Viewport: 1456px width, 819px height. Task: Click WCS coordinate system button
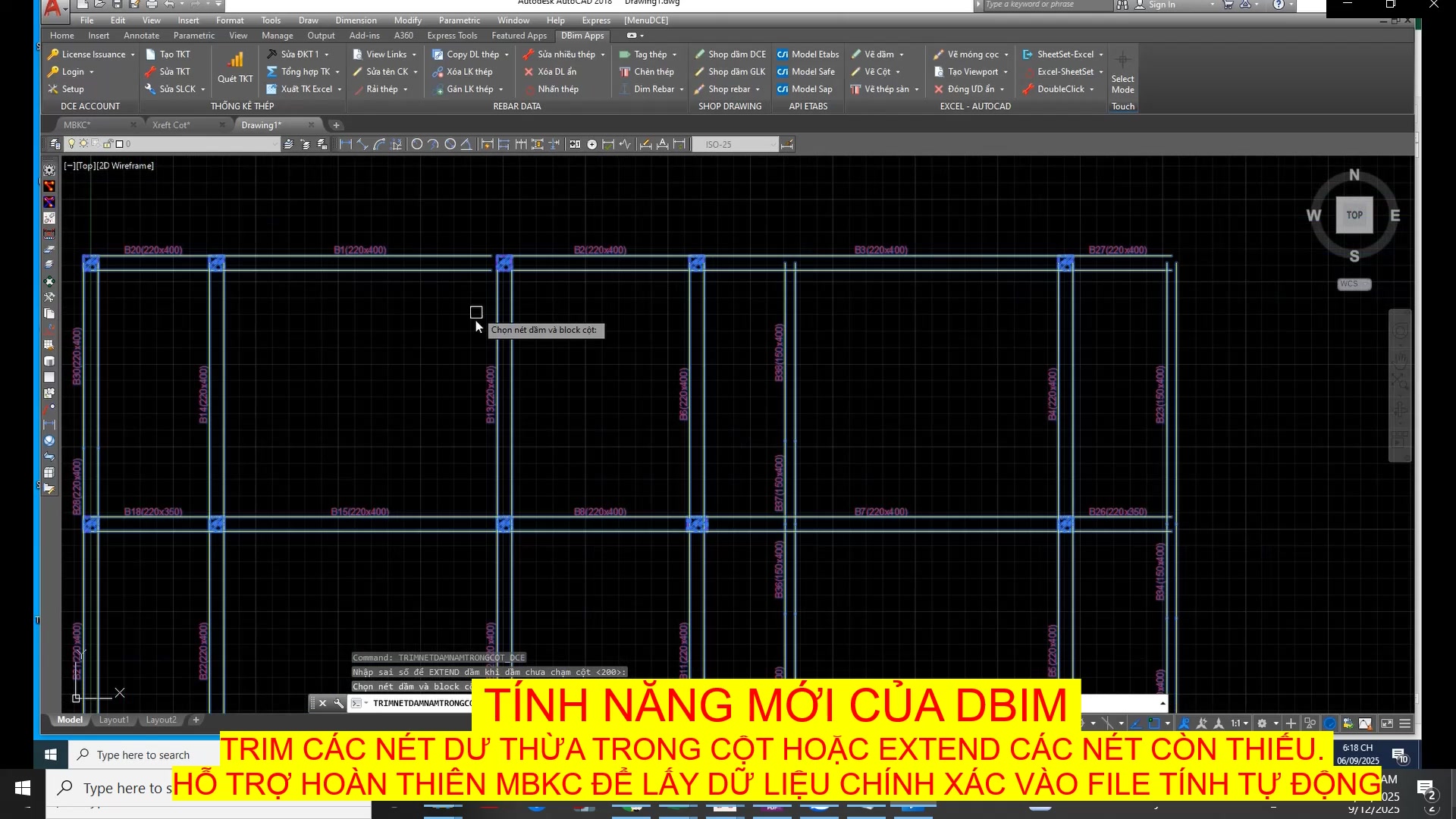(x=1354, y=284)
